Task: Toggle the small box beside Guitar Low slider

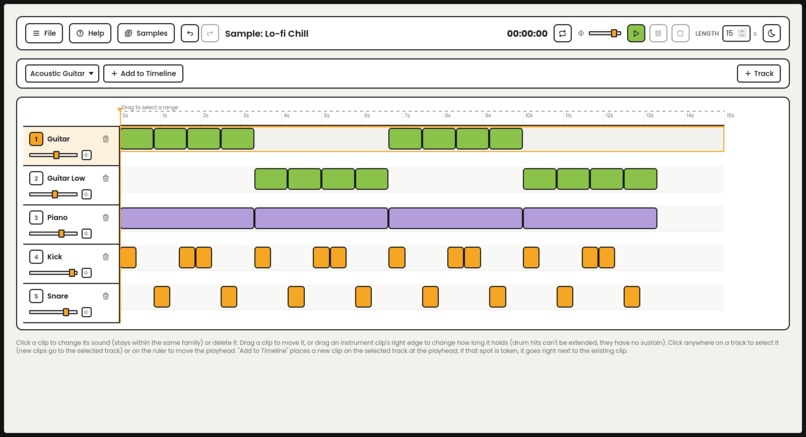Action: click(86, 194)
